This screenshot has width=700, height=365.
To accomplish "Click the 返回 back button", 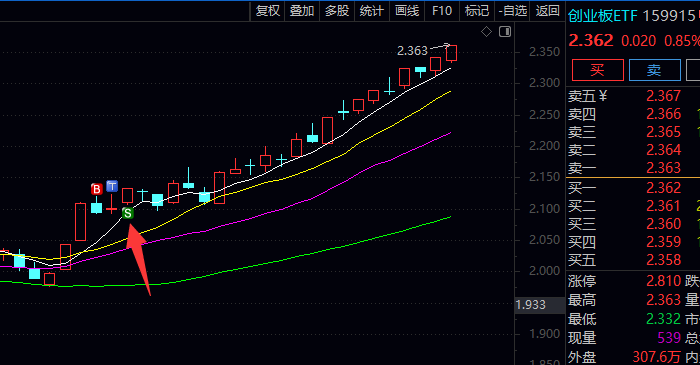I will coord(548,11).
